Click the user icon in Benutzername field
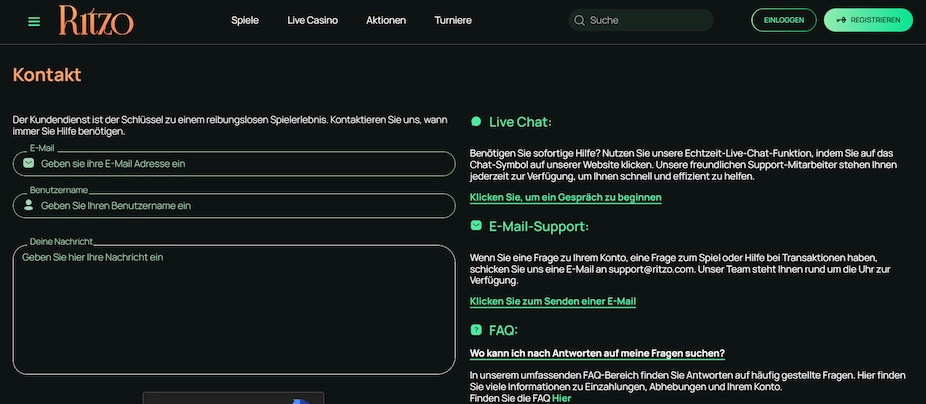 pyautogui.click(x=28, y=205)
